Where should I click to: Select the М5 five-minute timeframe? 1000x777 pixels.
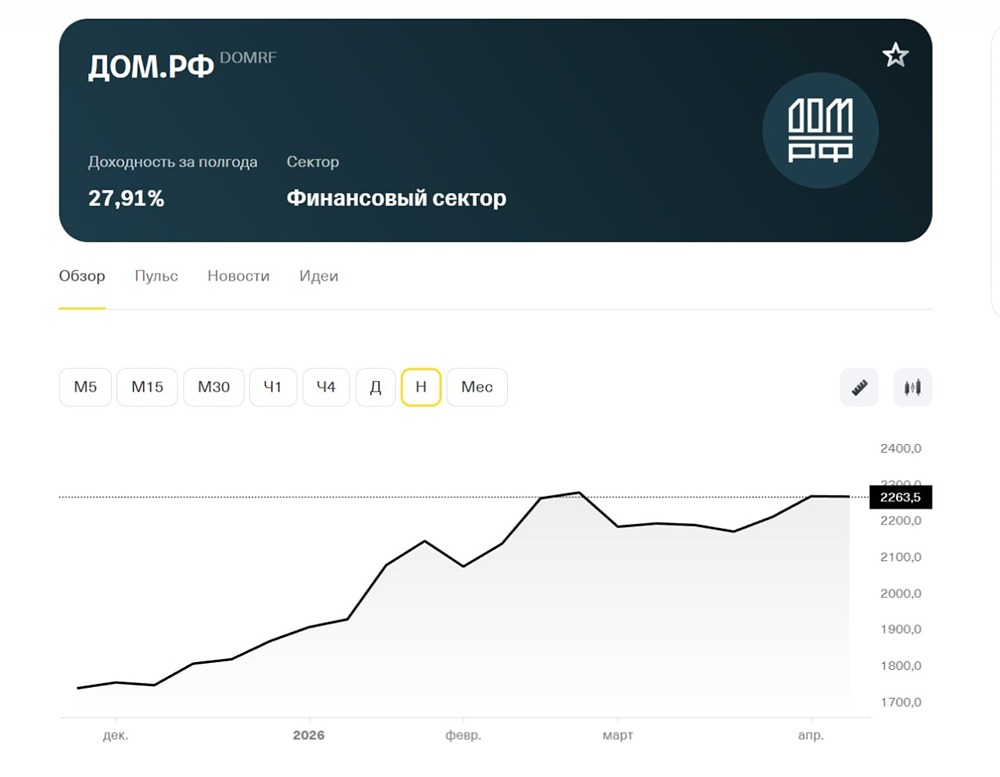(84, 386)
